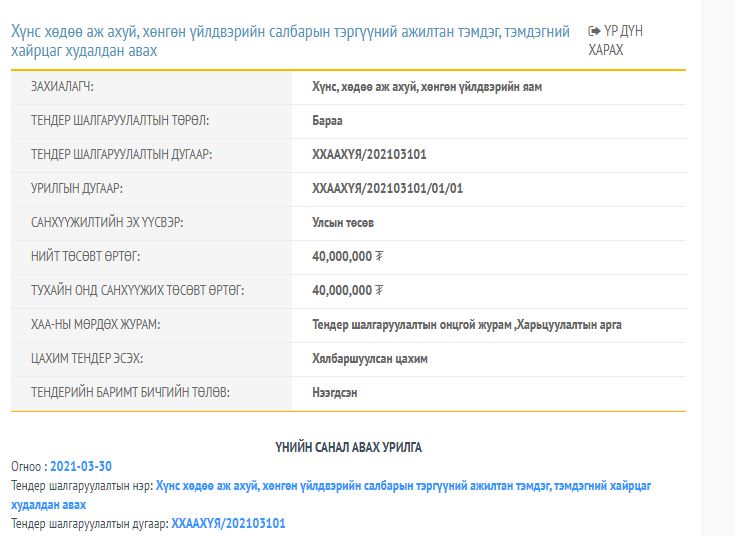The height and width of the screenshot is (536, 735).
Task: Select the ТЕНДЕР ШАЛГАРУУЛАЛТЫН ТӨРӨЛ label
Action: pos(121,121)
